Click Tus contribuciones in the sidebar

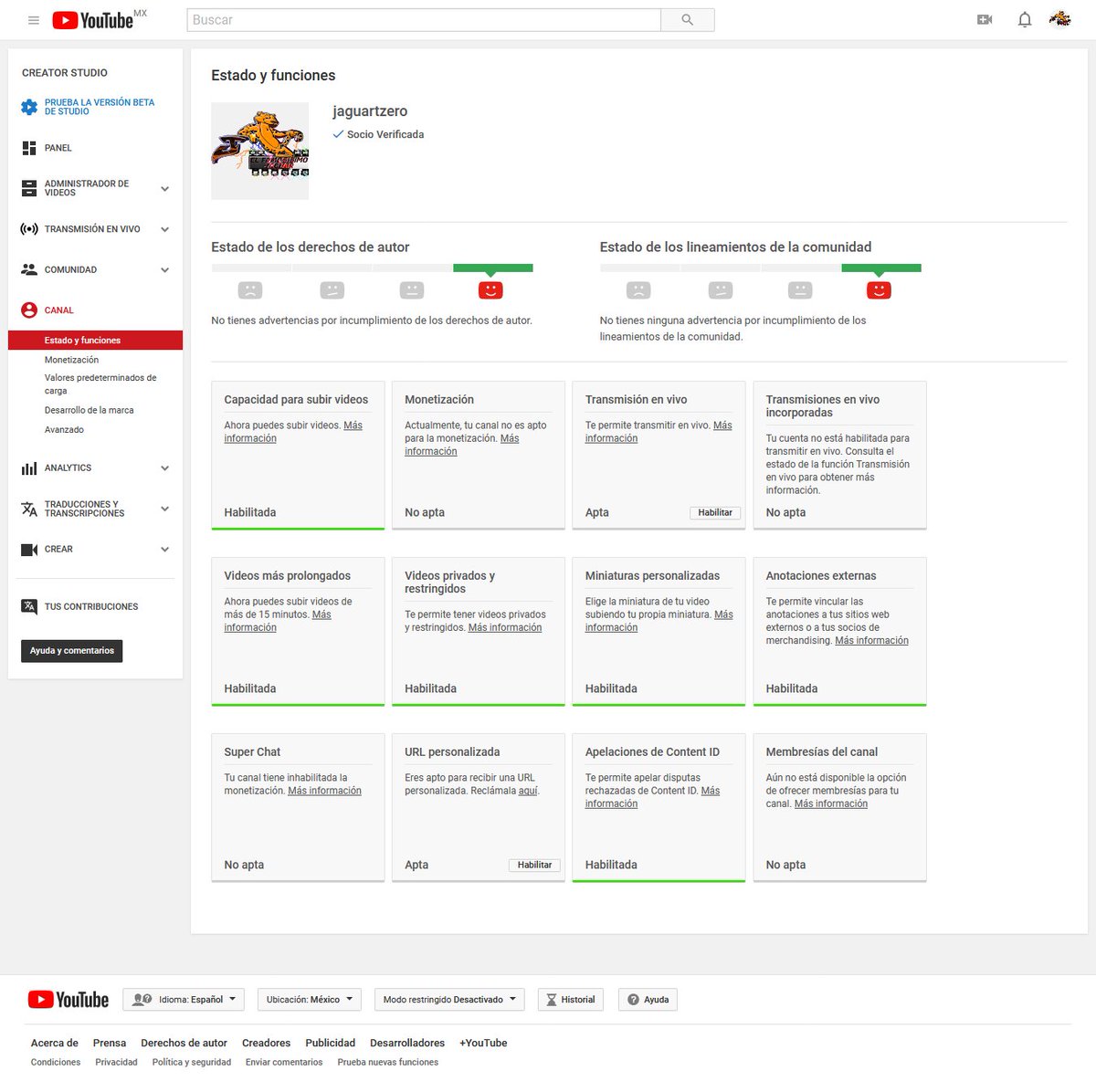[x=91, y=606]
